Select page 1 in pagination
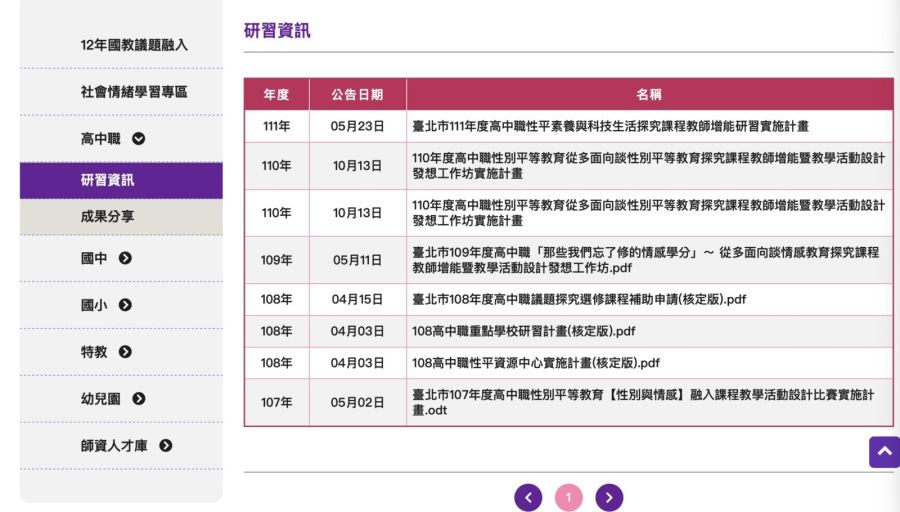The image size is (900, 512). pyautogui.click(x=569, y=498)
